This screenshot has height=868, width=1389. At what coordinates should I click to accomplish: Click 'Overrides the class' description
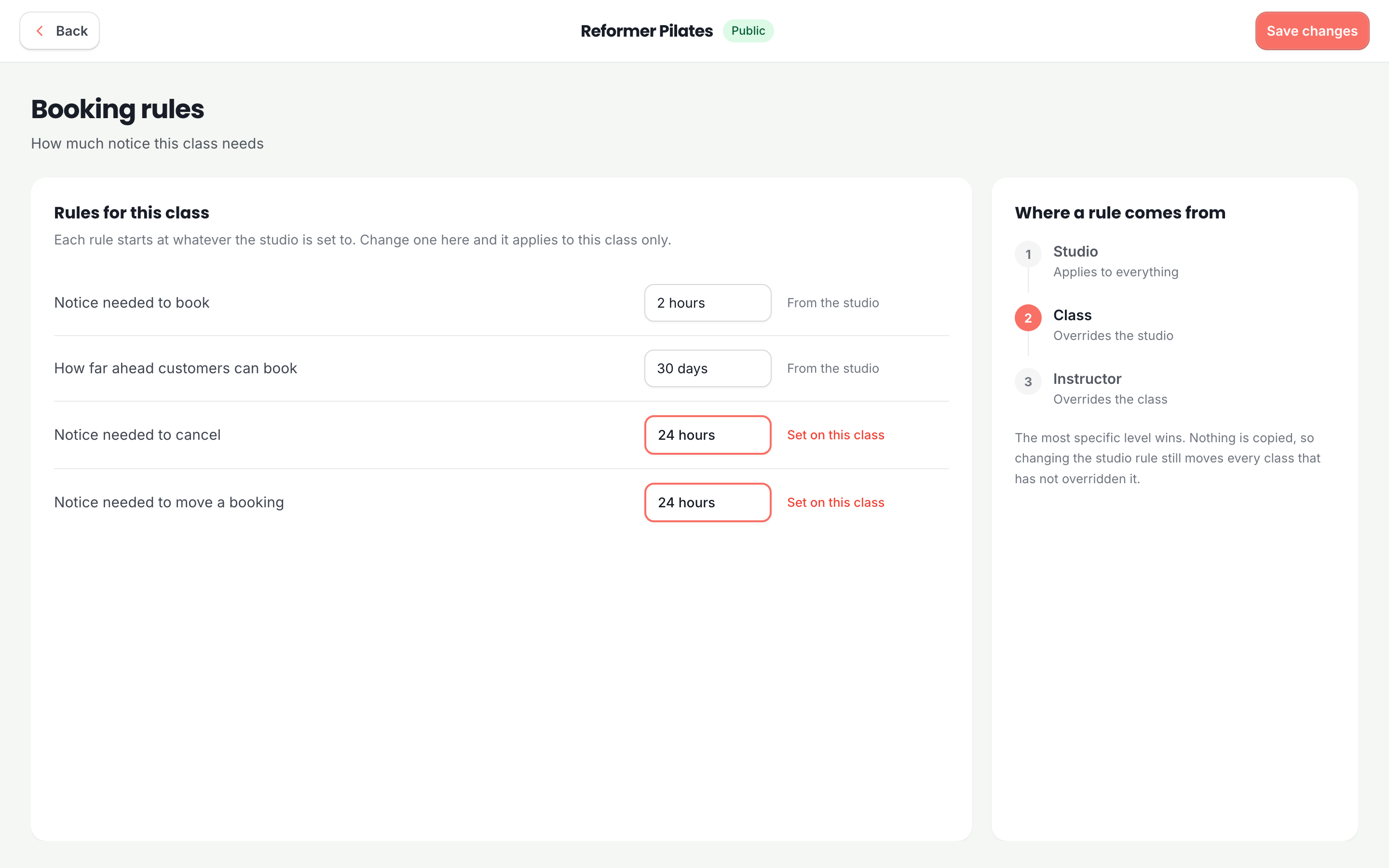1110,400
